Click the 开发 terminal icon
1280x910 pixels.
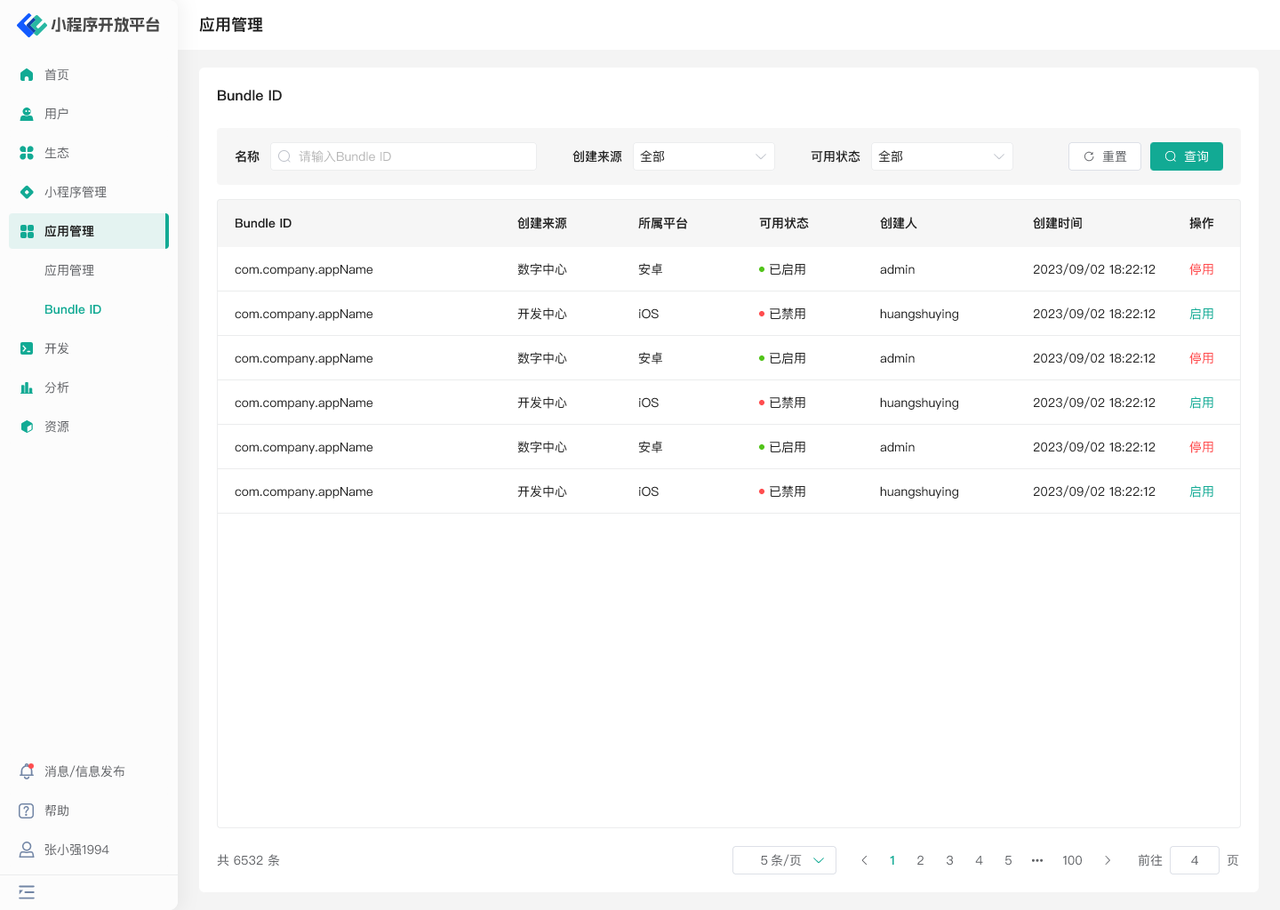coord(27,348)
